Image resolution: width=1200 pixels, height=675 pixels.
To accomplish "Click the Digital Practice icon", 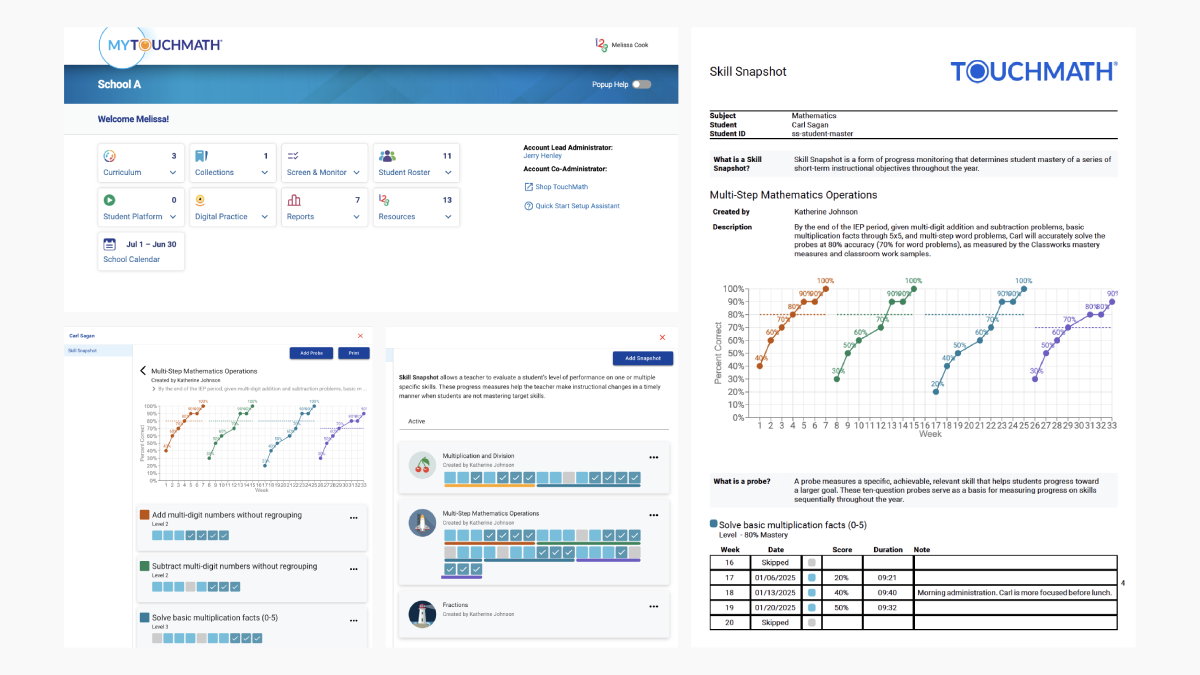I will [200, 200].
